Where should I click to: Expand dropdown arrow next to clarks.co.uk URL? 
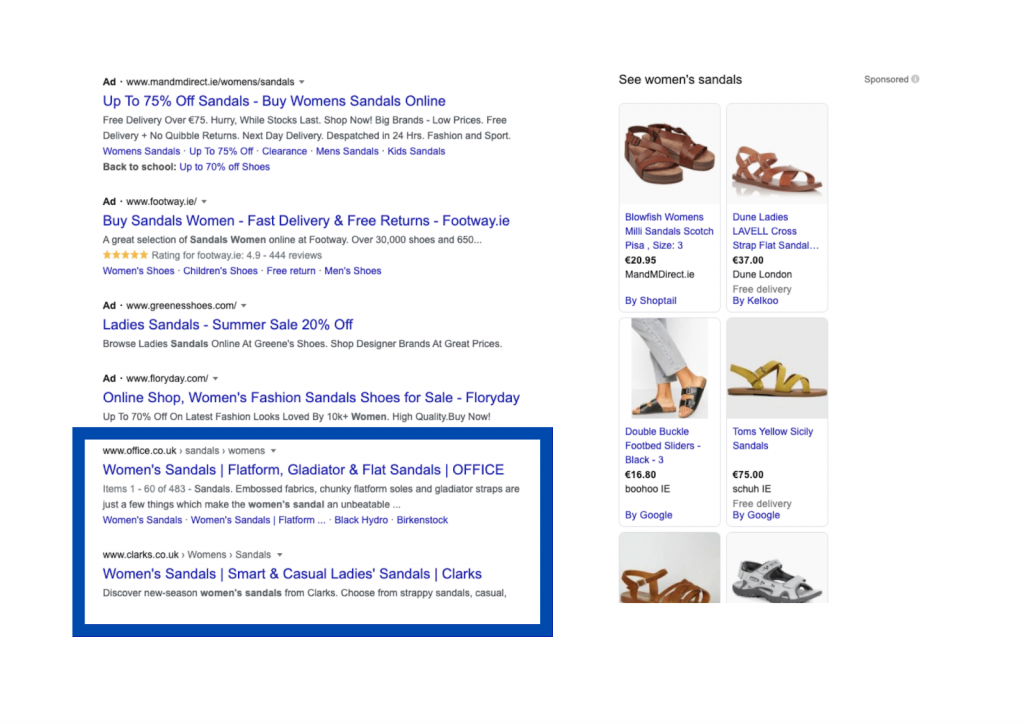tap(280, 555)
